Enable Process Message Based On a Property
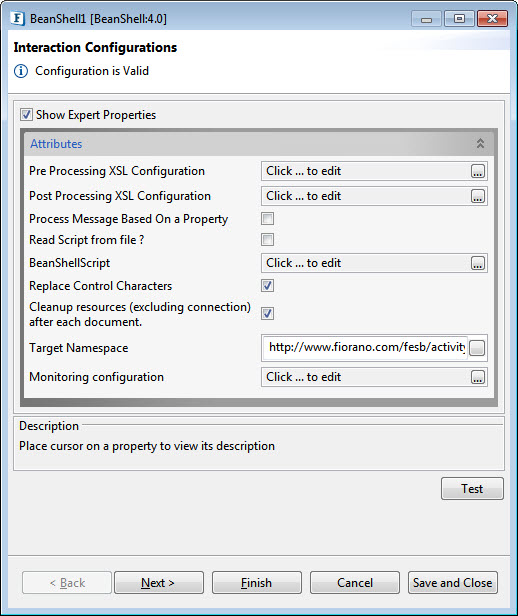 tap(267, 219)
